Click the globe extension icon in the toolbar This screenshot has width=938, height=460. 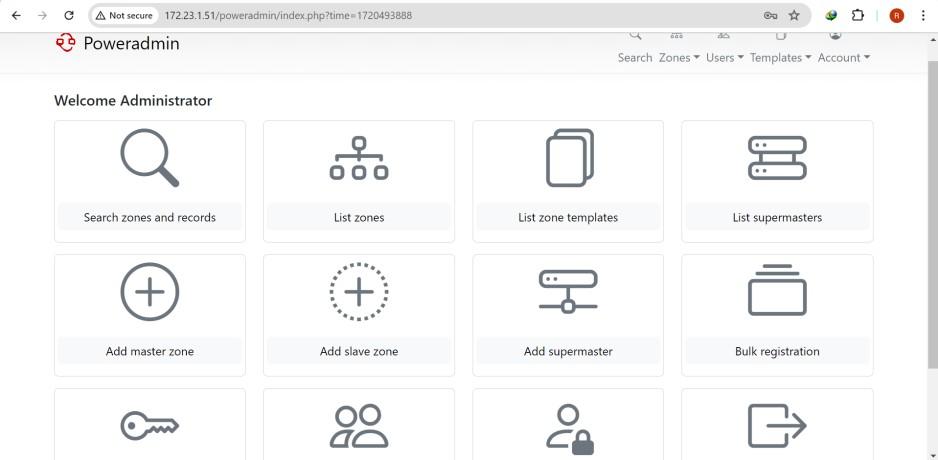[831, 16]
